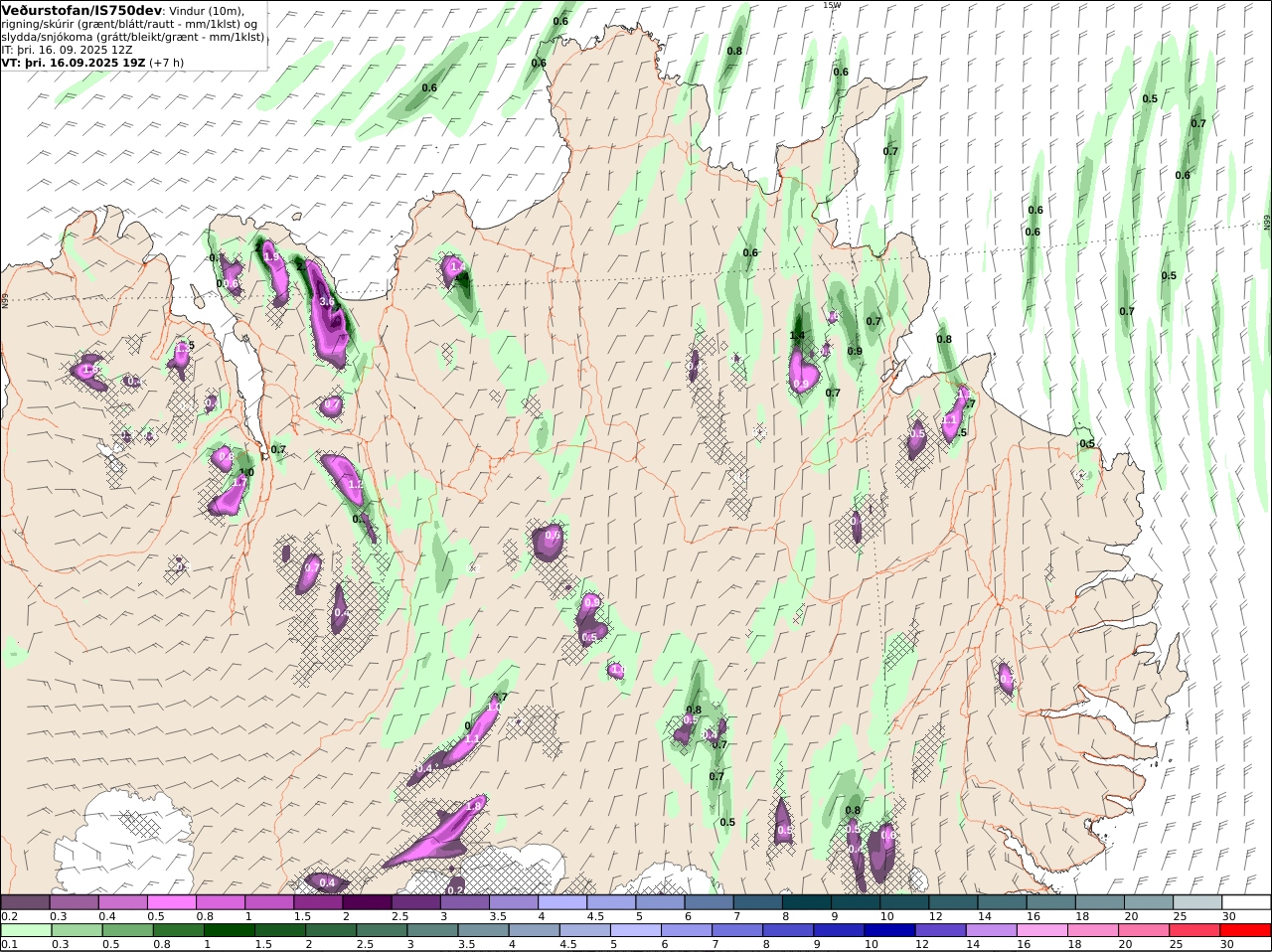Viewport: 1272px width, 952px height.
Task: Click the "(+7 h)" forecast offset text
Action: pos(167,63)
